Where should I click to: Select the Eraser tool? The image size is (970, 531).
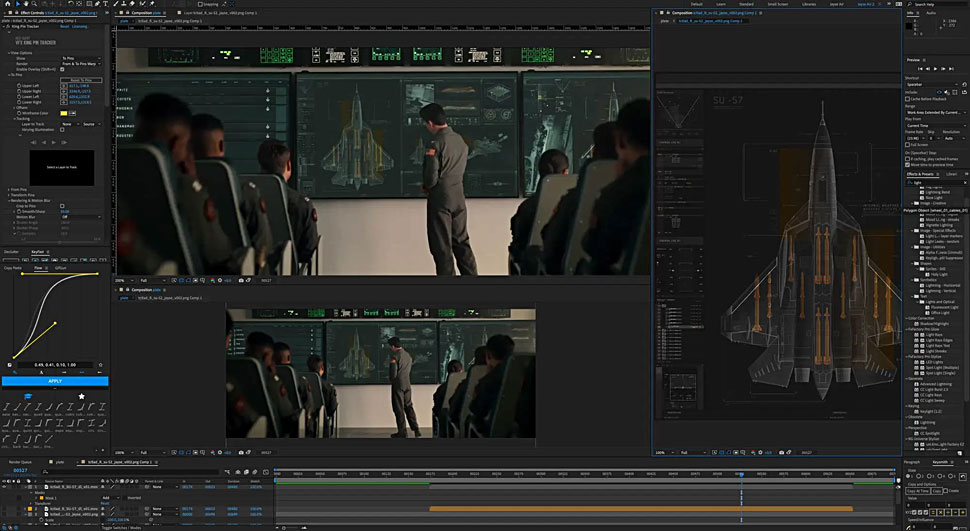[x=132, y=4]
